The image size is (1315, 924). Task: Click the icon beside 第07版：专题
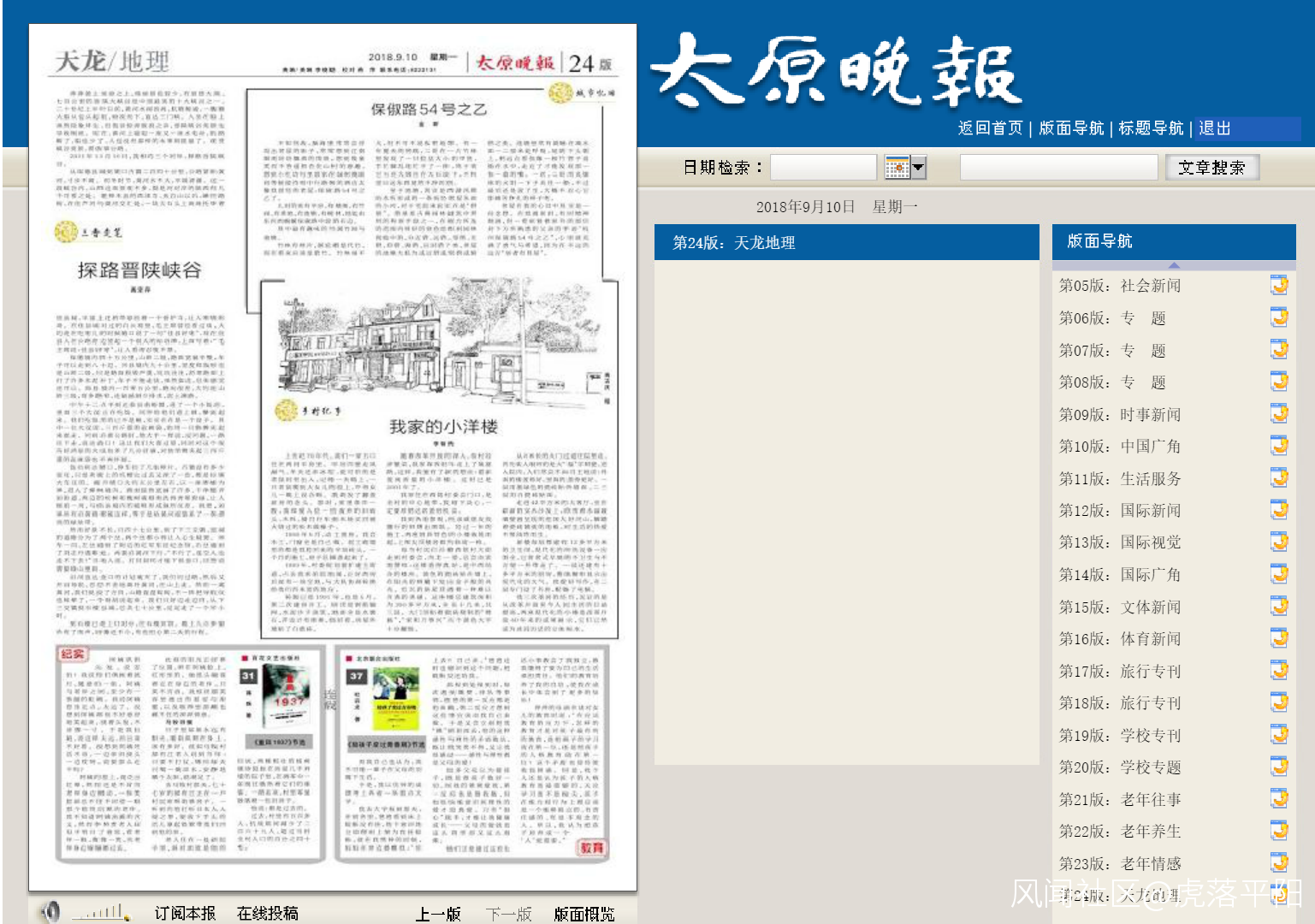click(1279, 349)
